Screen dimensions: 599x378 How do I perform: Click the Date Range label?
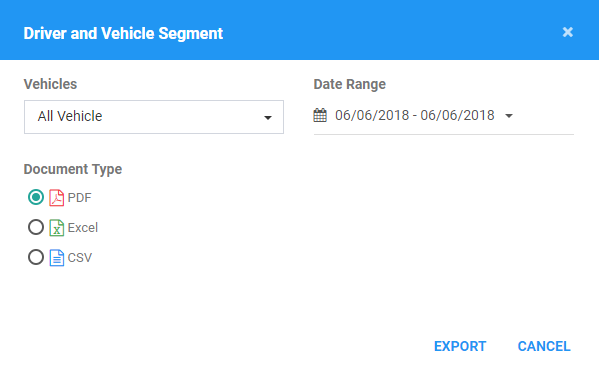coord(350,84)
